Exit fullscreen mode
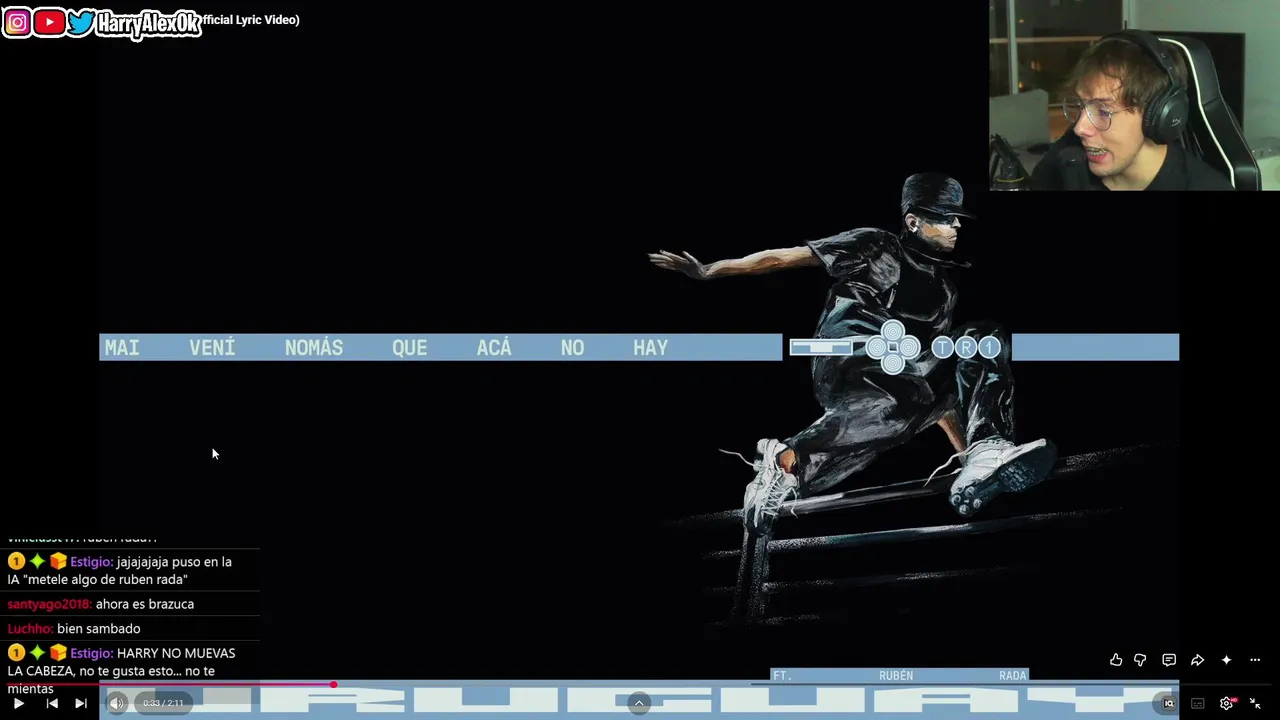Screen dimensions: 1280x720 pos(1255,703)
